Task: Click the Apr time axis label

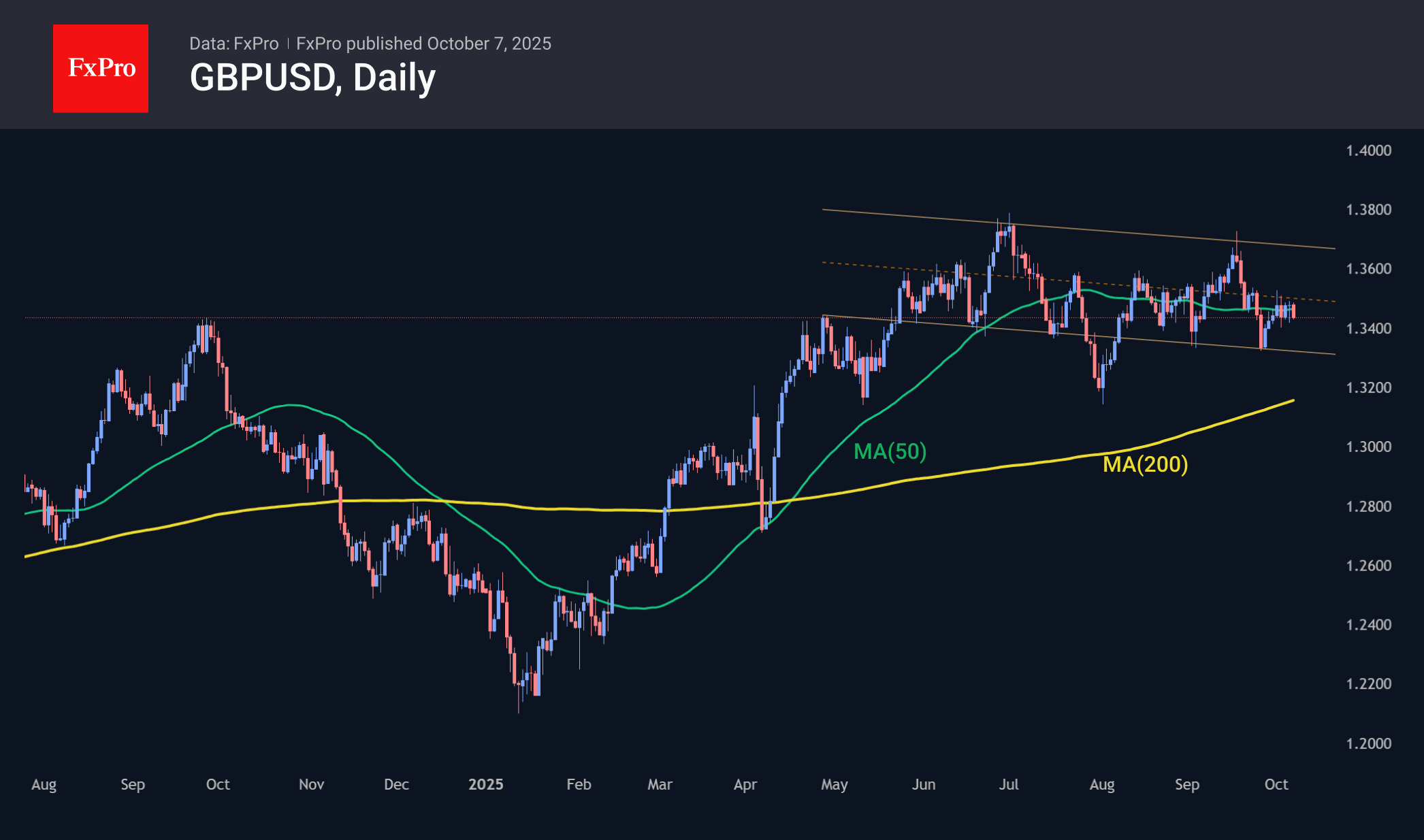Action: pos(745,784)
